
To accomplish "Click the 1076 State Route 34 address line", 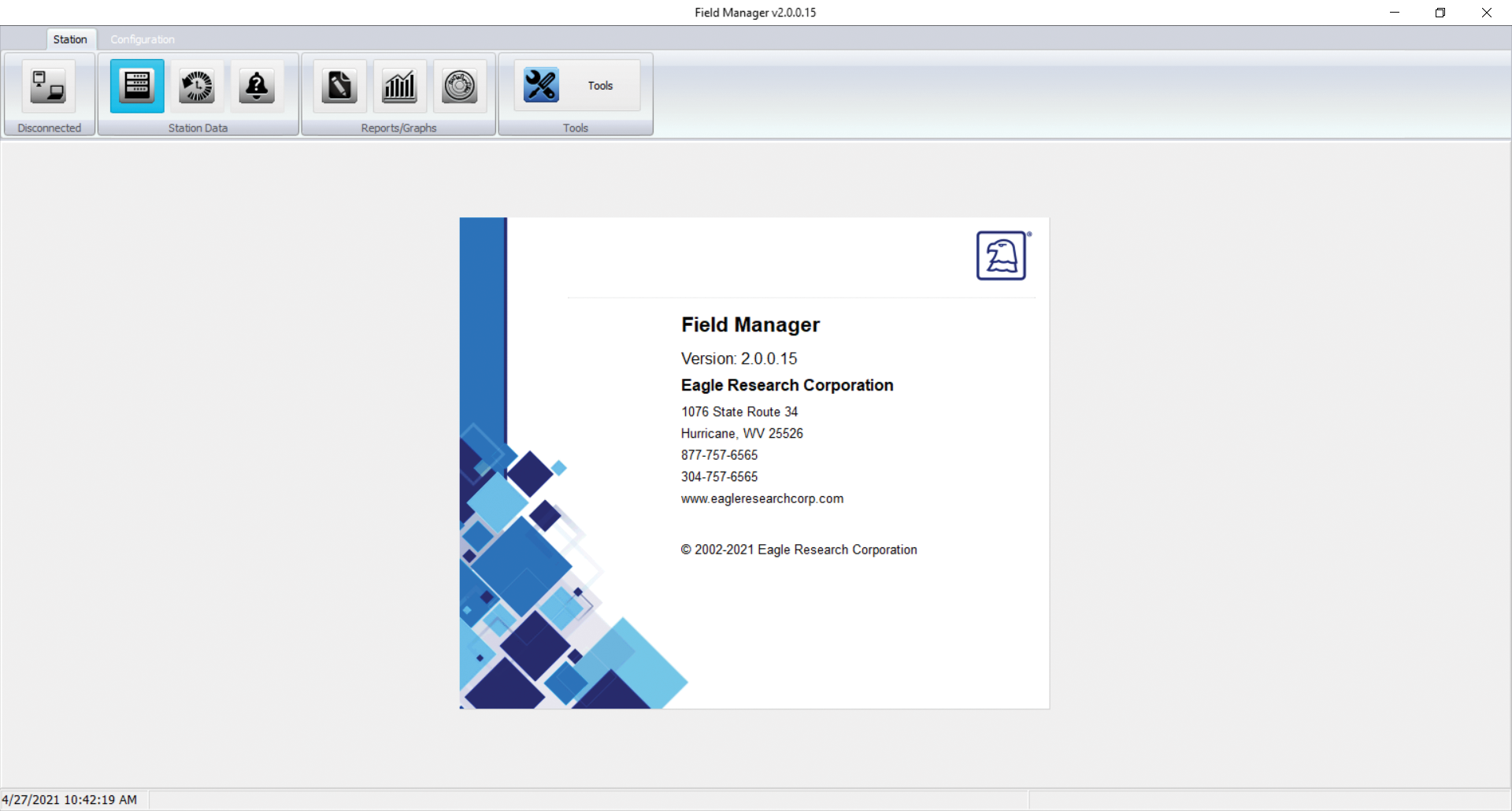I will point(739,412).
